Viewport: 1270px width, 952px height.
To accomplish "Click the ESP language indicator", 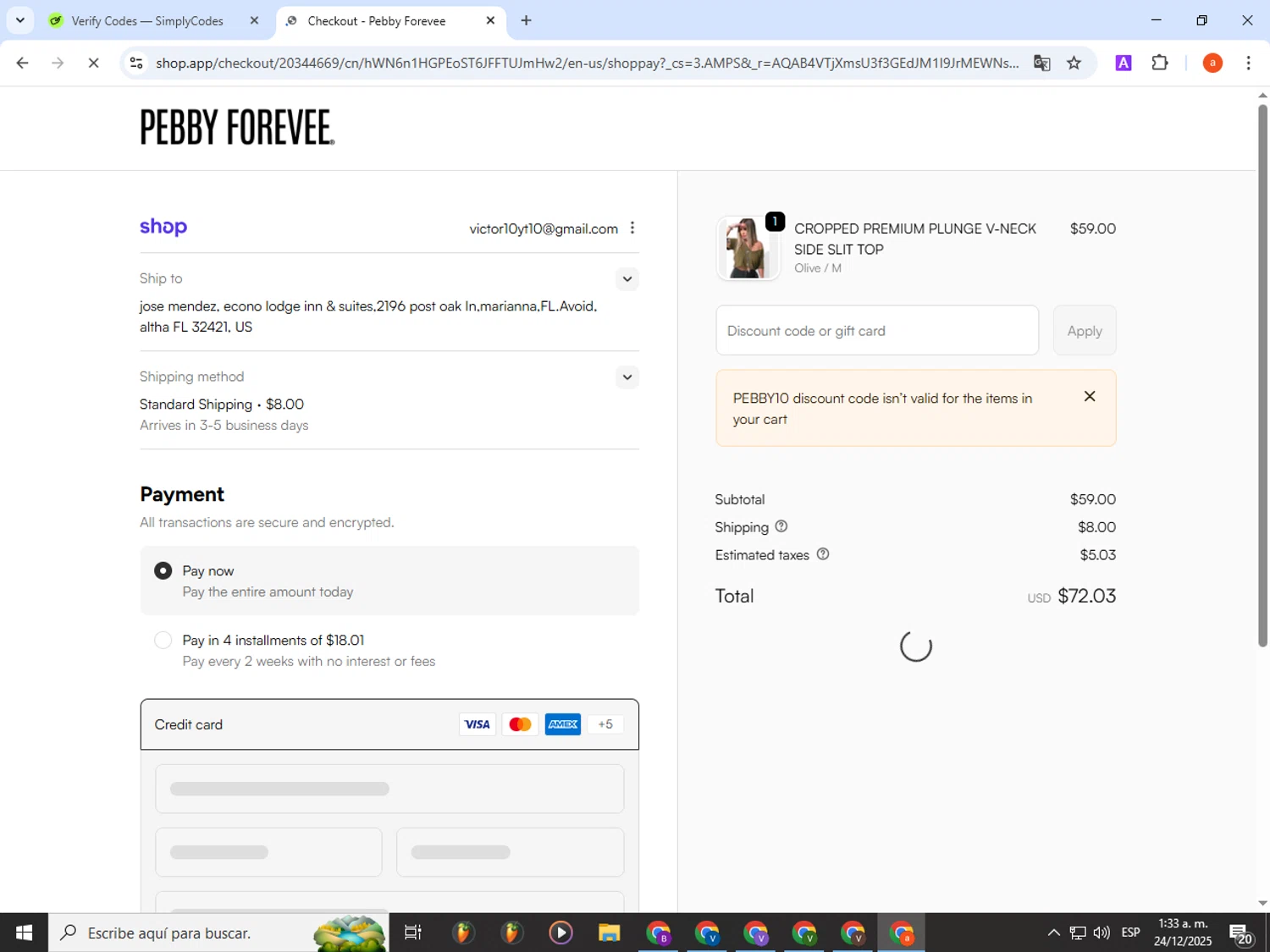I will pyautogui.click(x=1130, y=933).
